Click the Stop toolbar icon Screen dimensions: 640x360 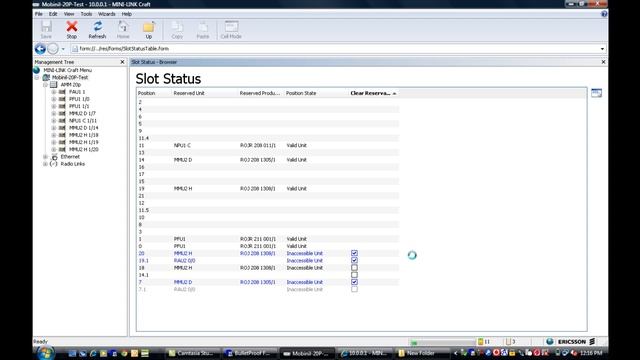click(x=72, y=27)
